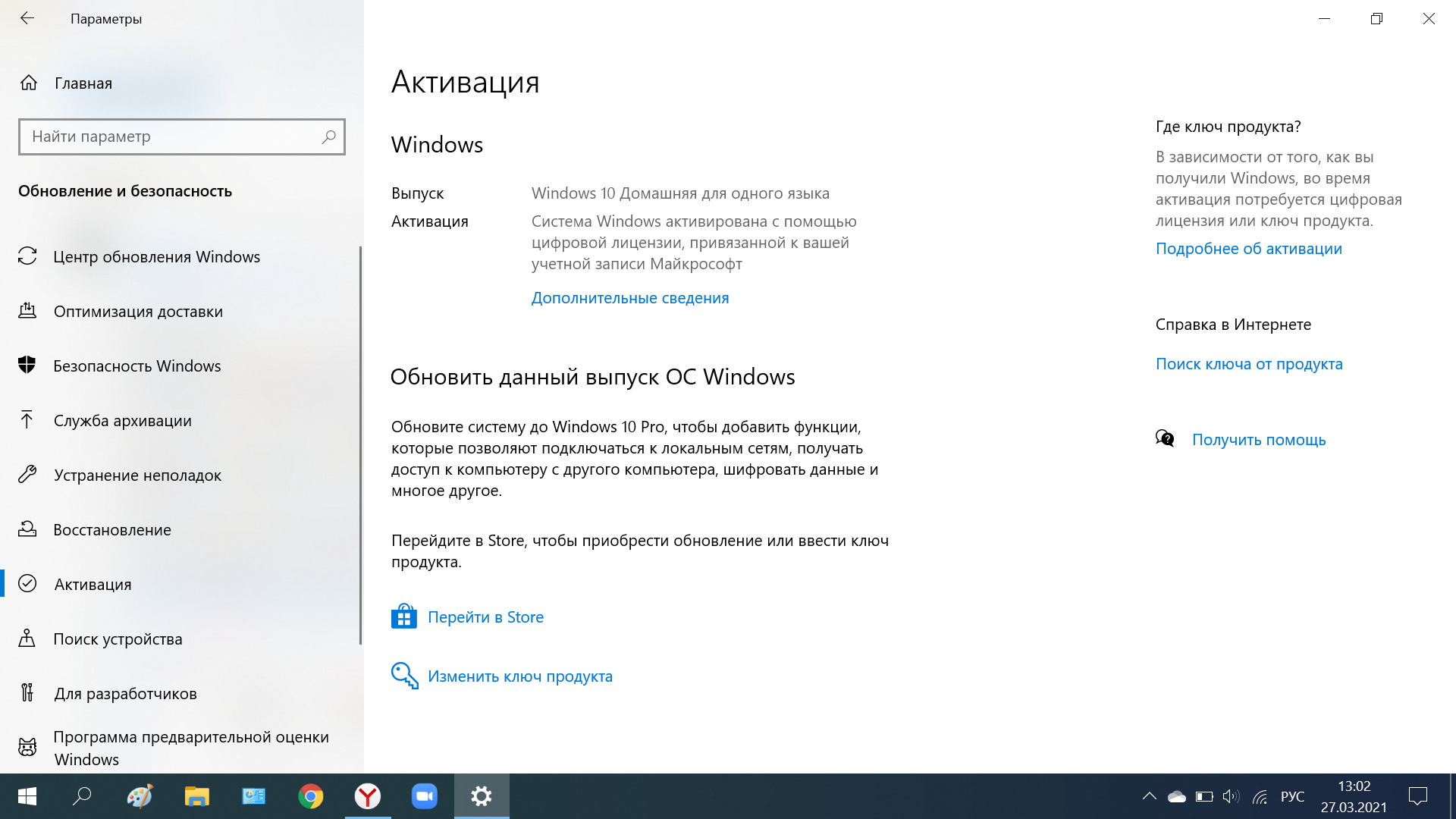Screen dimensions: 1456x819
Task: Open the Windows Start menu
Action: coord(27,796)
